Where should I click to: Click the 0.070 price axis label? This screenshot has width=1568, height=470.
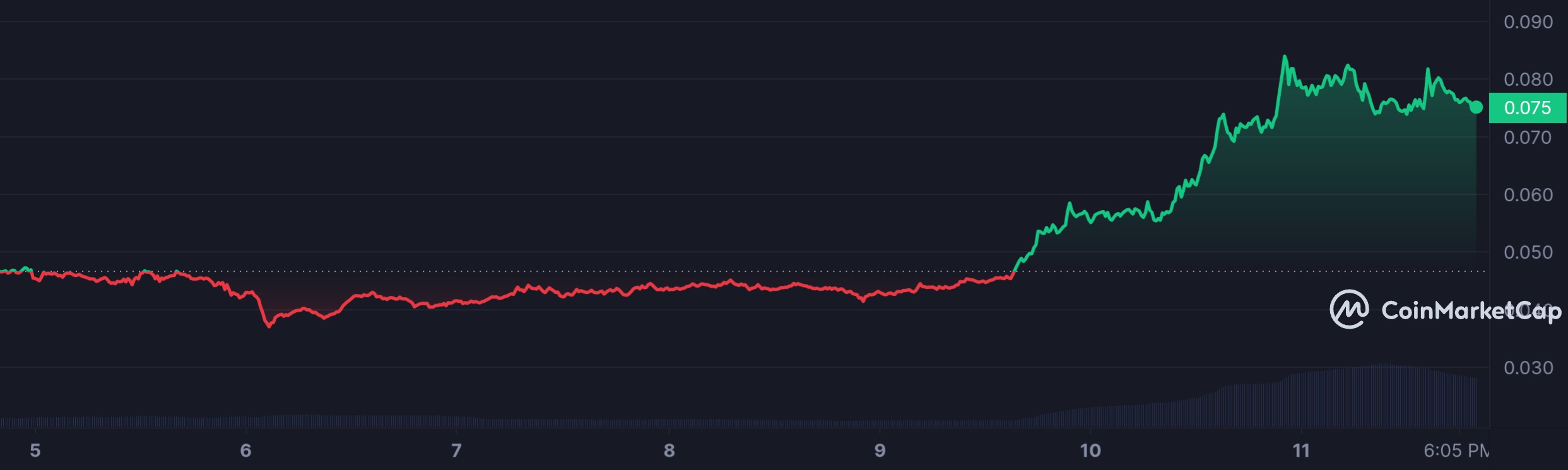[x=1528, y=138]
